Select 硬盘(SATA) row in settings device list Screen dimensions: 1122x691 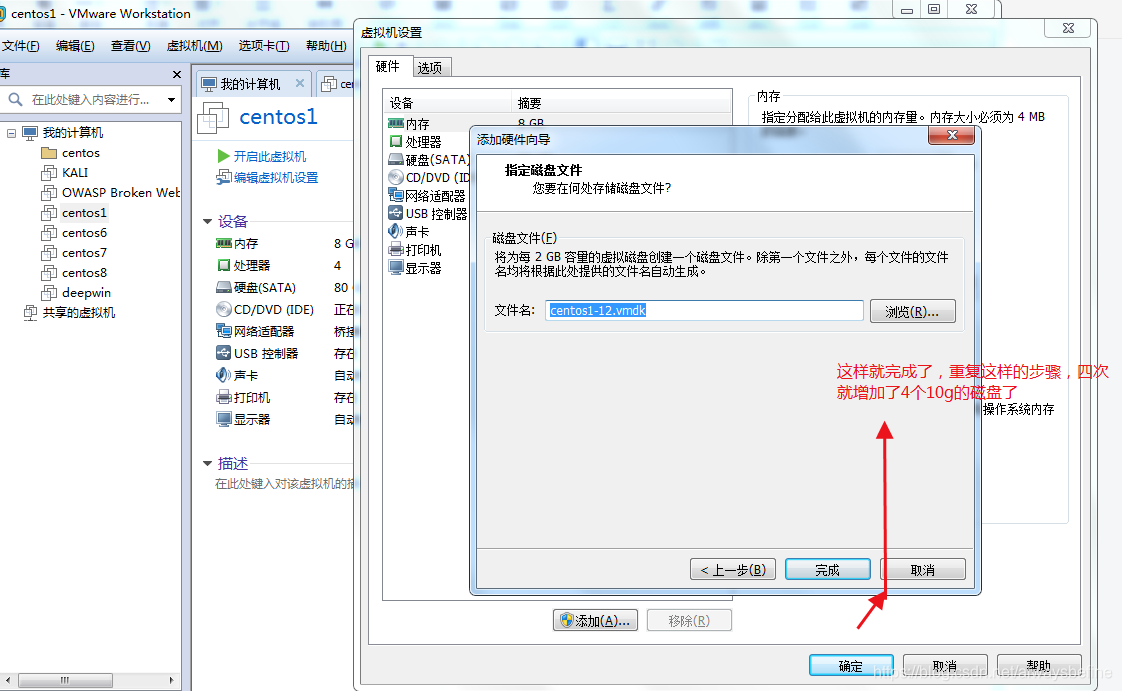(x=427, y=160)
